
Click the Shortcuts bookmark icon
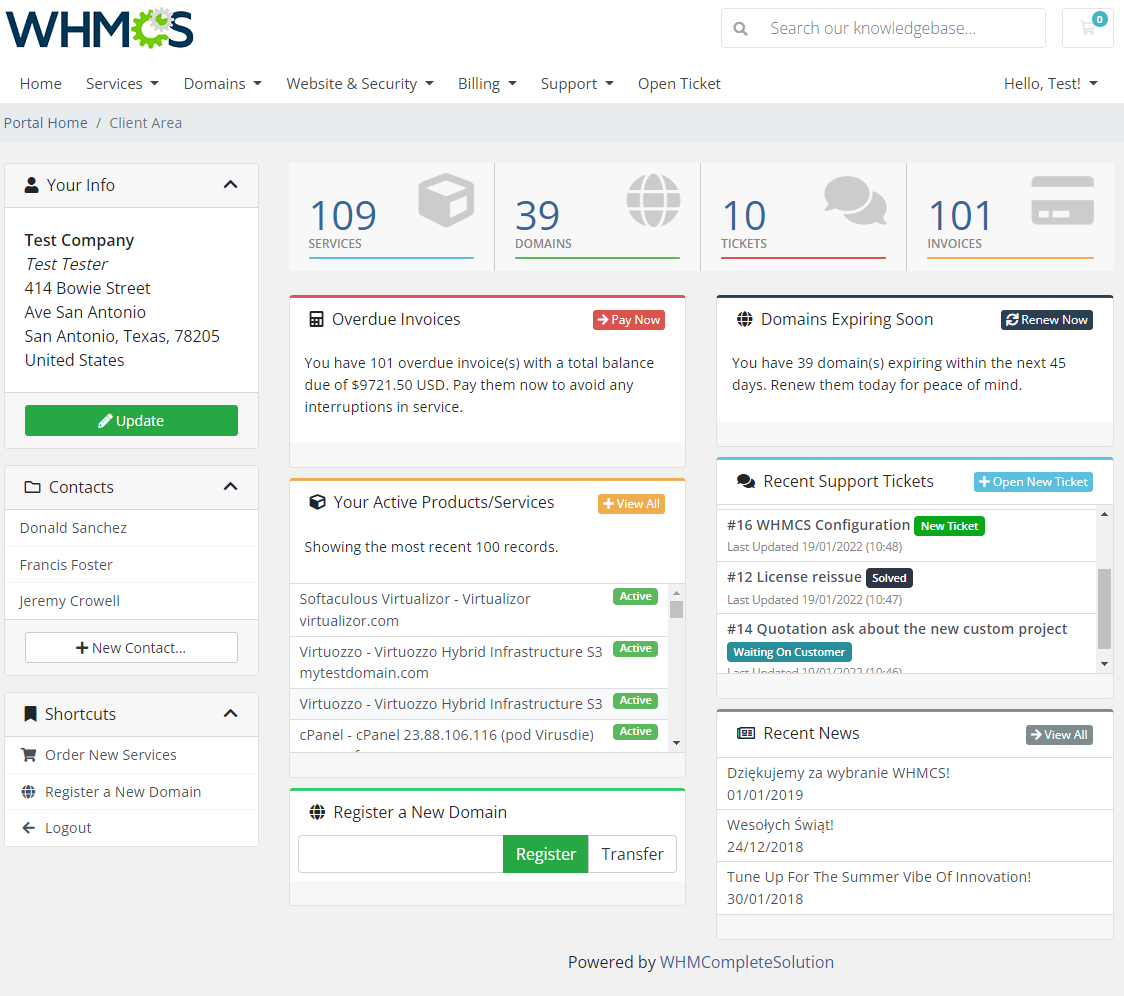(x=30, y=713)
